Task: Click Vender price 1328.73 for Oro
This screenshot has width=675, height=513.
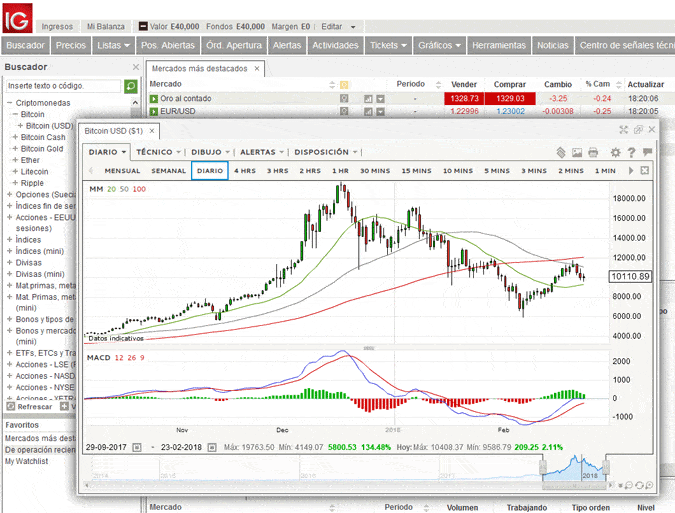Action: 464,99
